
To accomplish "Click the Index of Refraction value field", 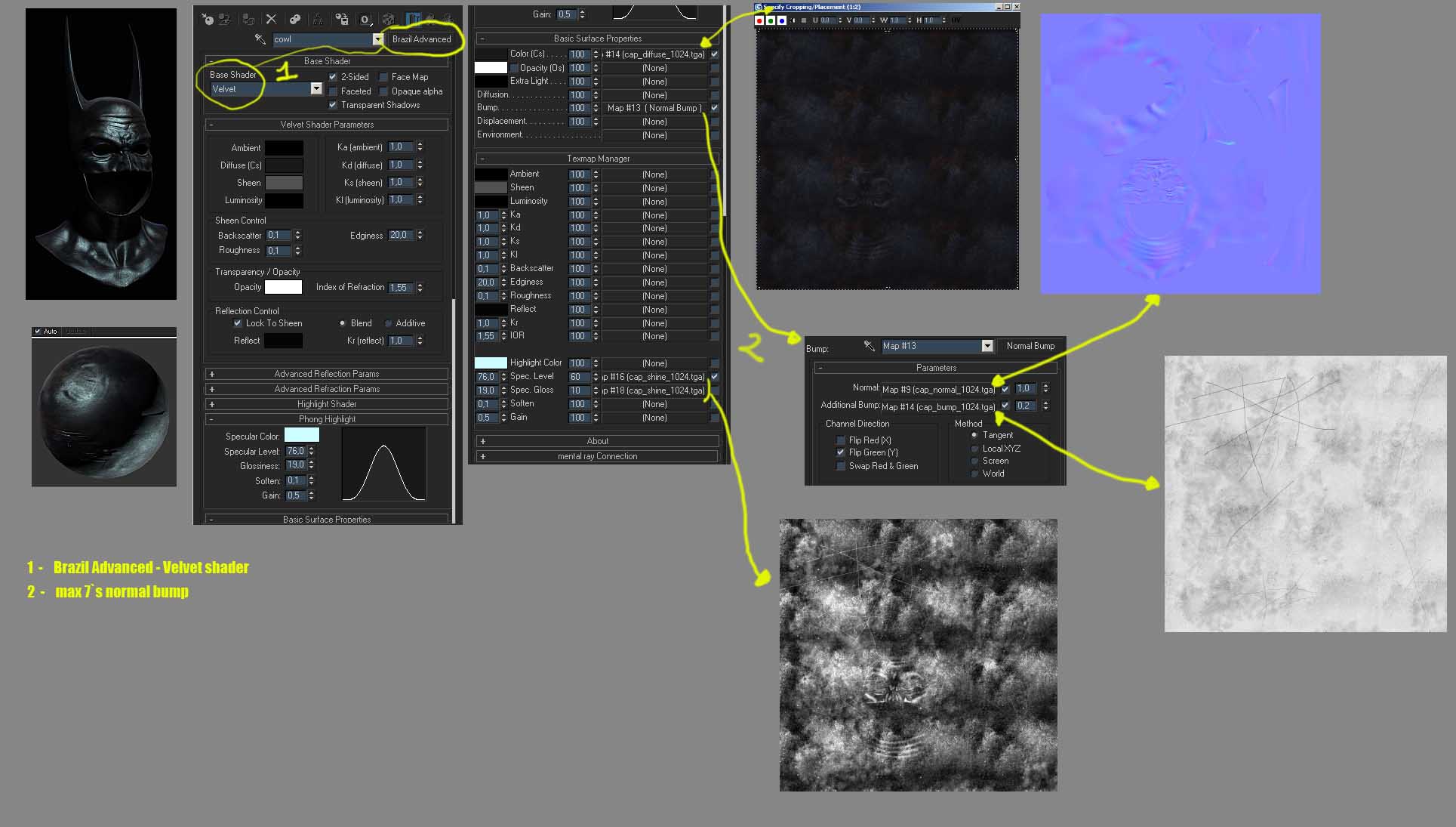I will click(401, 288).
